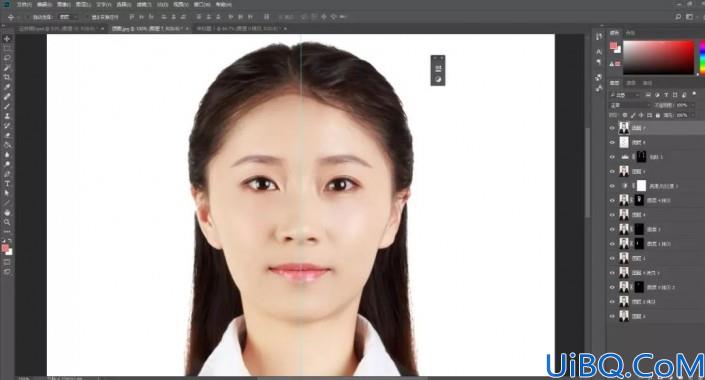
Task: Select the Path Selection tool
Action: (7, 193)
